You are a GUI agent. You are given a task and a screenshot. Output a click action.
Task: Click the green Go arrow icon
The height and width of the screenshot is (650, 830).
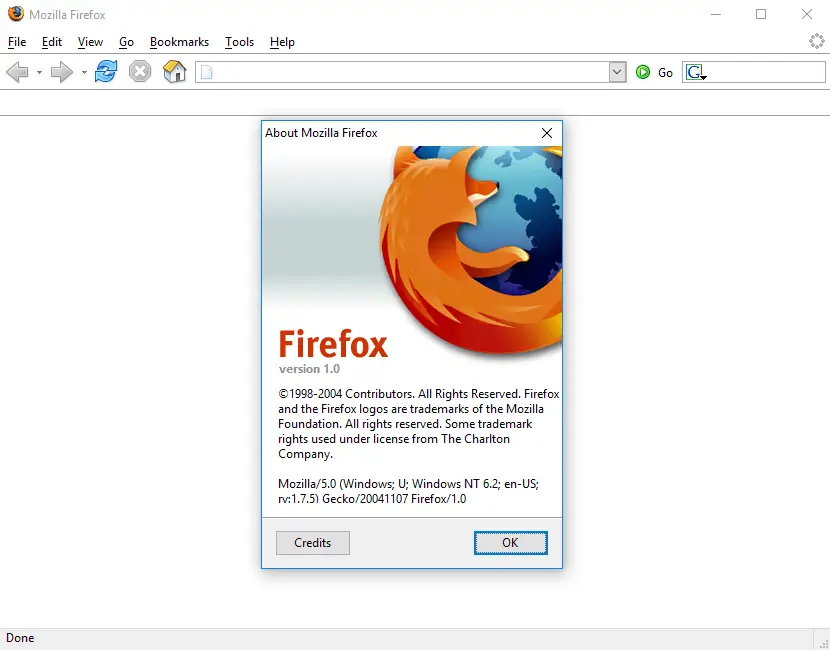641,72
